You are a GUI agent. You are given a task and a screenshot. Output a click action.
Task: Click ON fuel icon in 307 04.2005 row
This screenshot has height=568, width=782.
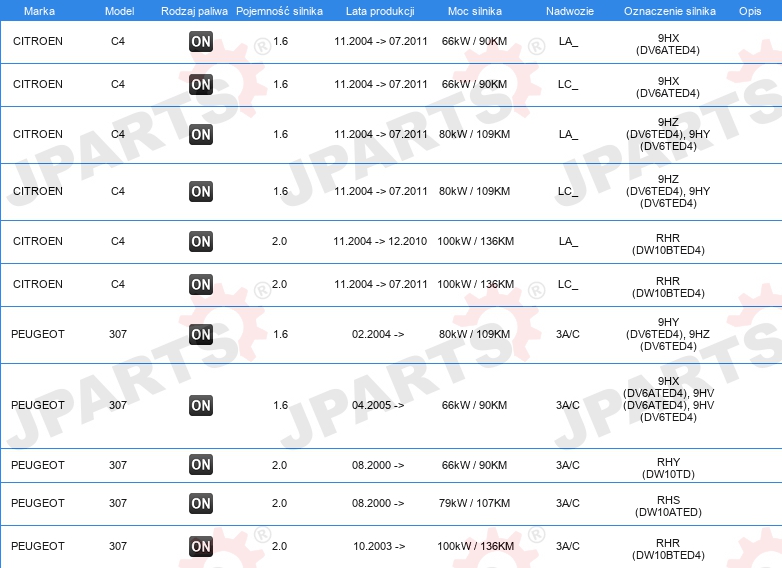pyautogui.click(x=201, y=405)
